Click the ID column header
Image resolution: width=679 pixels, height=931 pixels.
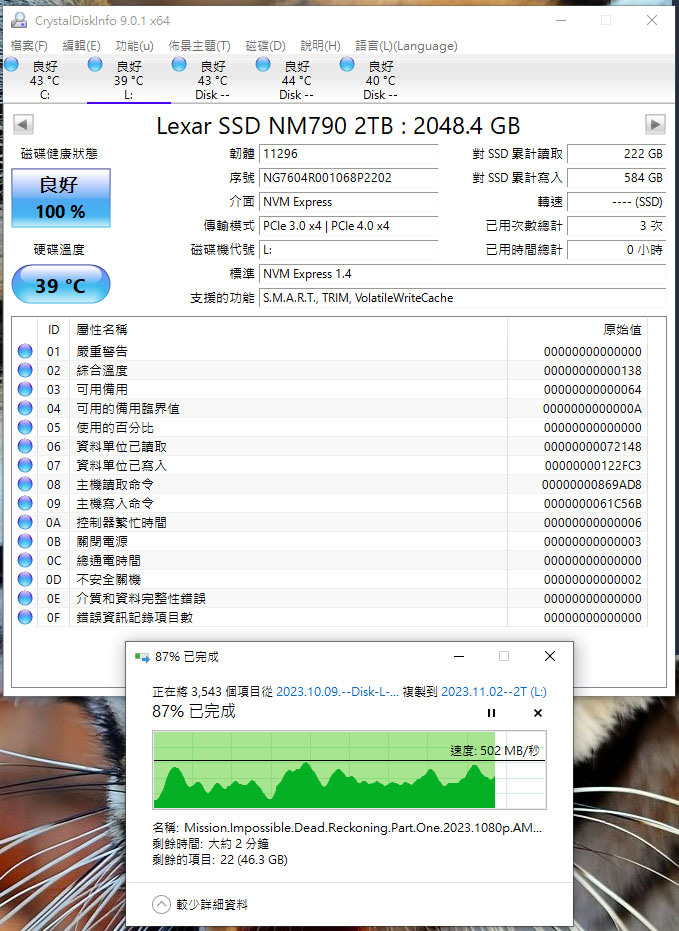(x=53, y=330)
